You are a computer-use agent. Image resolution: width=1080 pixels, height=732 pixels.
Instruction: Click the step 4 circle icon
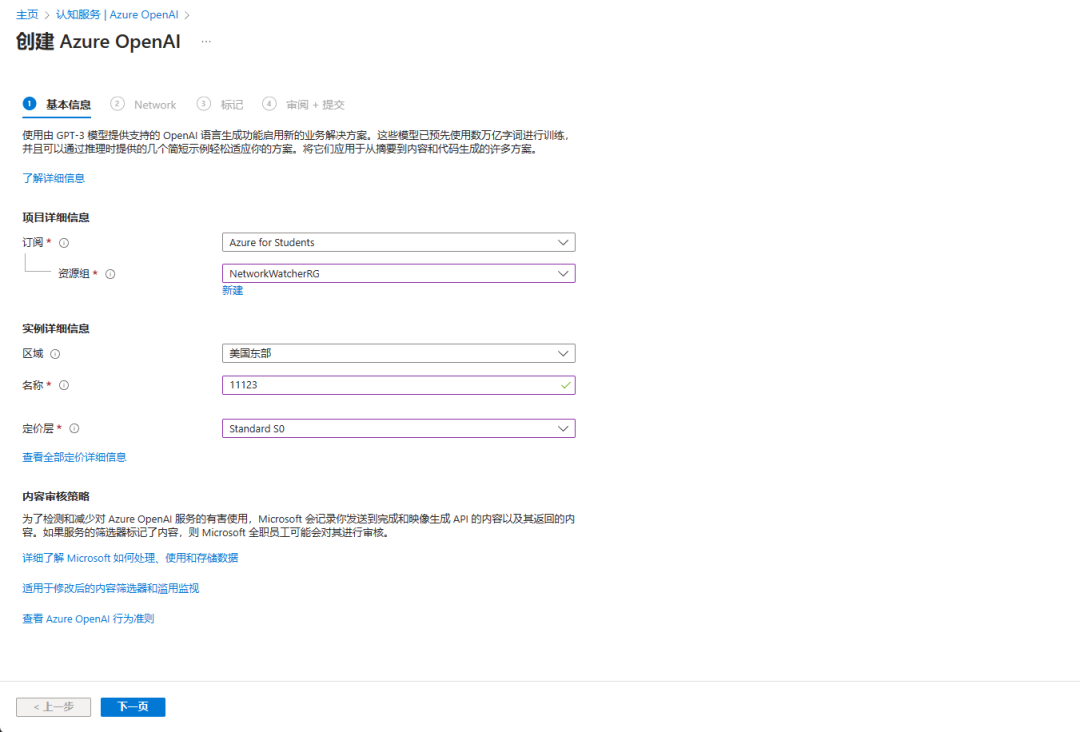coord(269,104)
